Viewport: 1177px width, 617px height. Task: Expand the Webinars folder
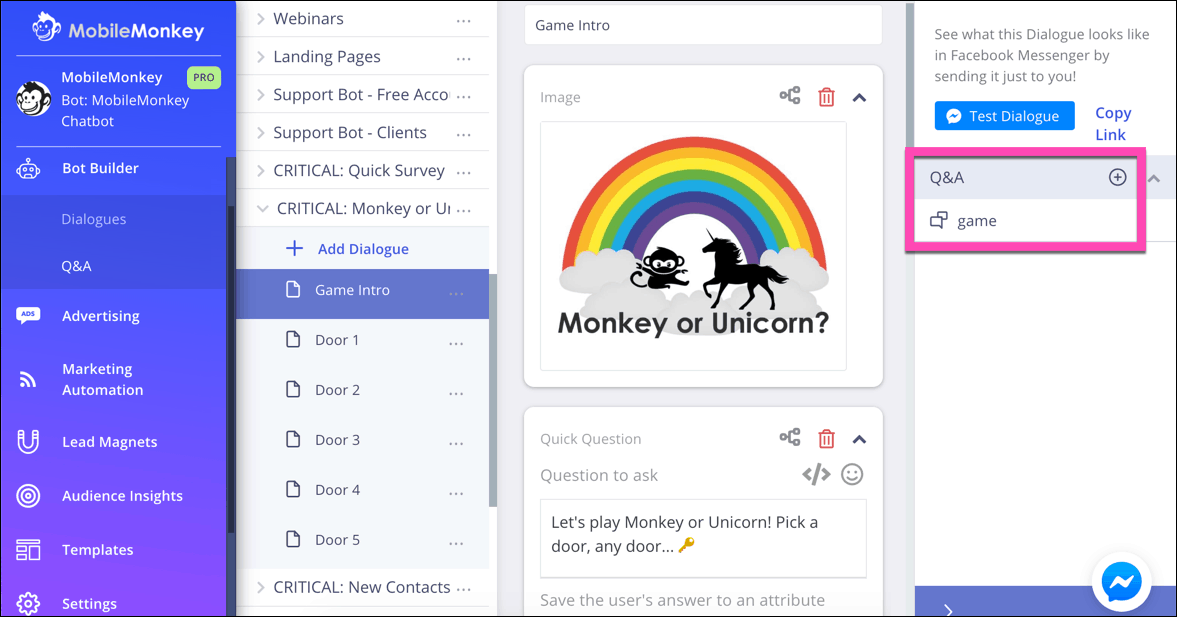pyautogui.click(x=260, y=19)
